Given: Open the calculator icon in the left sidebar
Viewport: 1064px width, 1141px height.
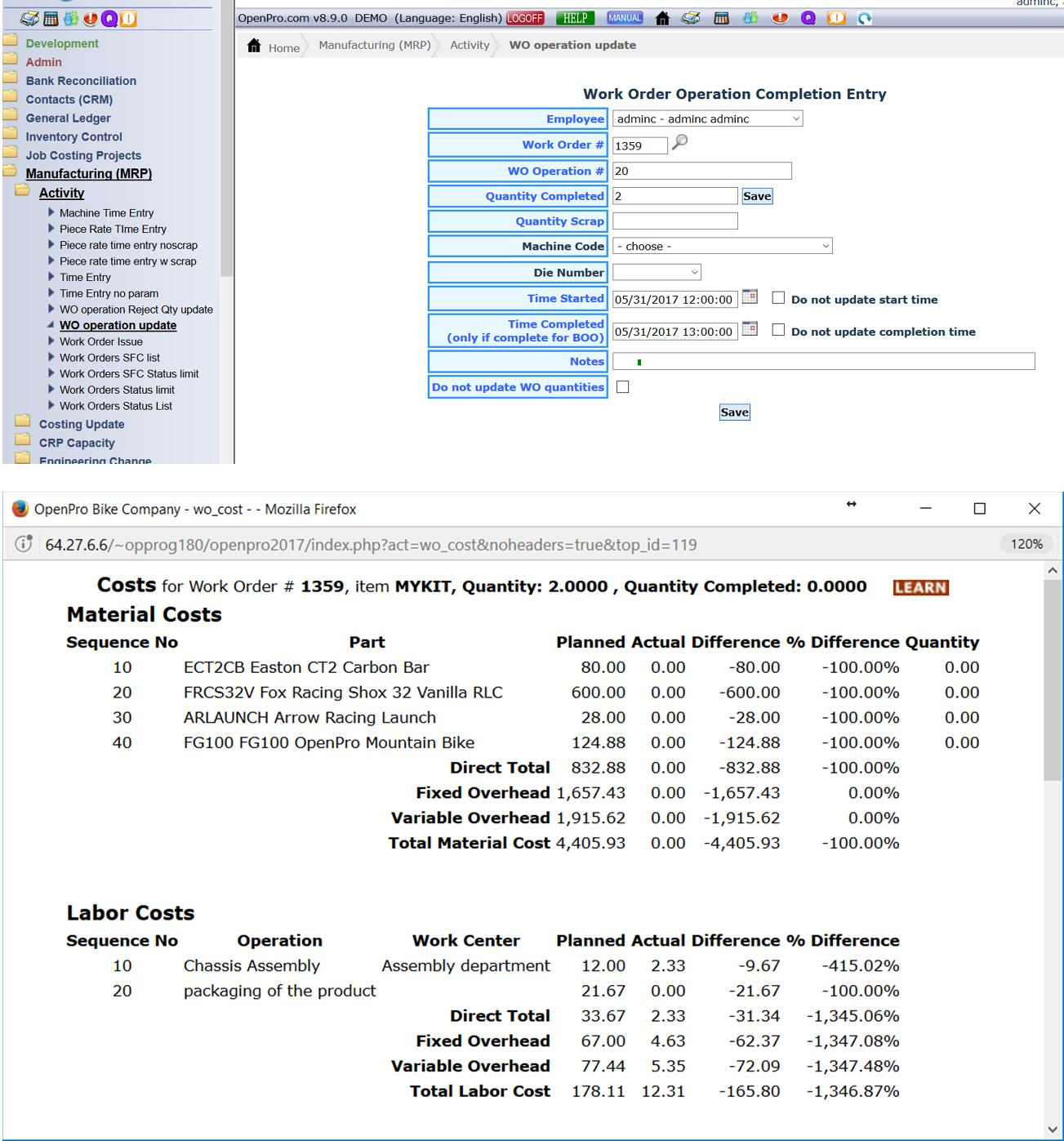Looking at the screenshot, I should pyautogui.click(x=51, y=19).
